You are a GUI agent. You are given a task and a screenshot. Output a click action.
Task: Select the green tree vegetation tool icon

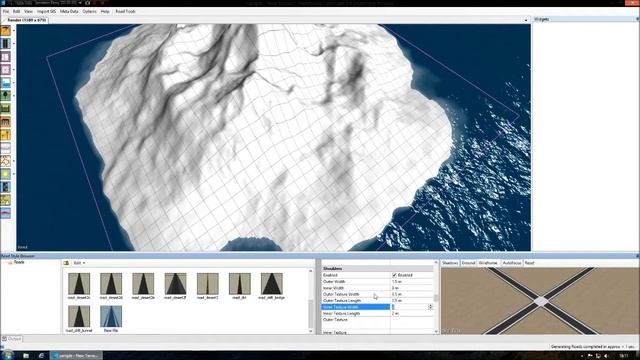point(5,96)
